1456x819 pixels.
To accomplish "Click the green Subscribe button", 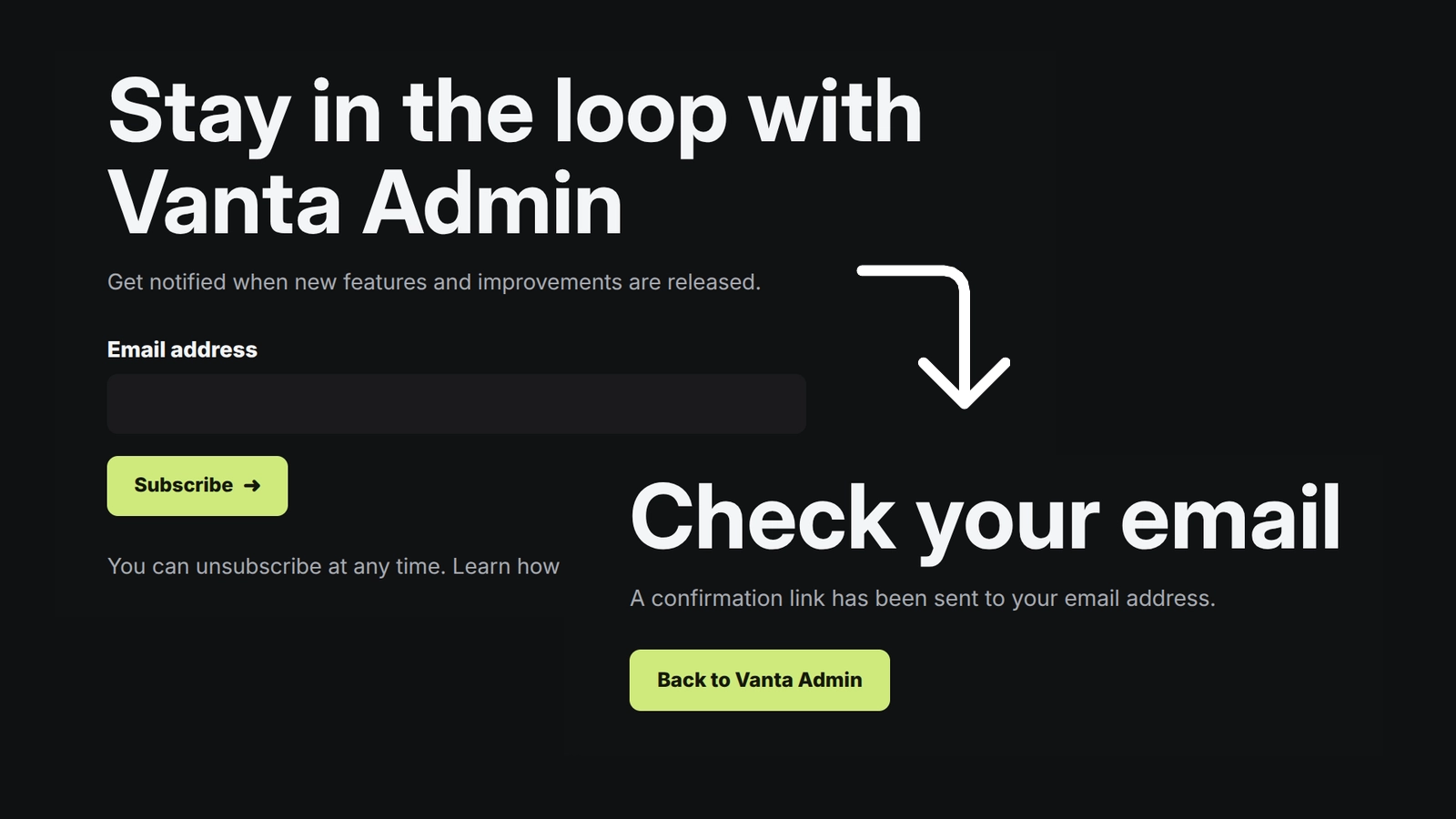I will [x=197, y=486].
